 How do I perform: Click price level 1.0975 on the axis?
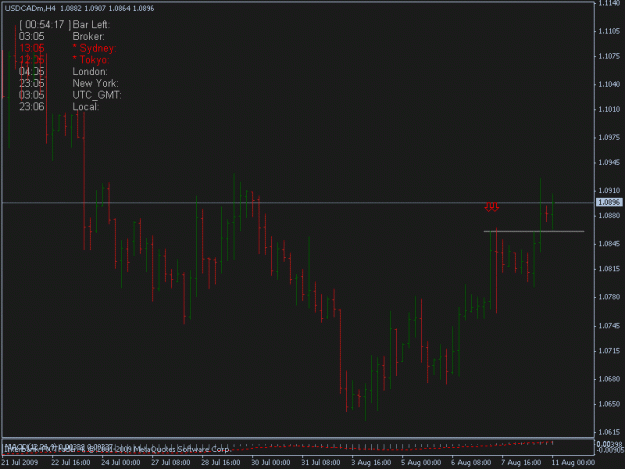[x=609, y=137]
